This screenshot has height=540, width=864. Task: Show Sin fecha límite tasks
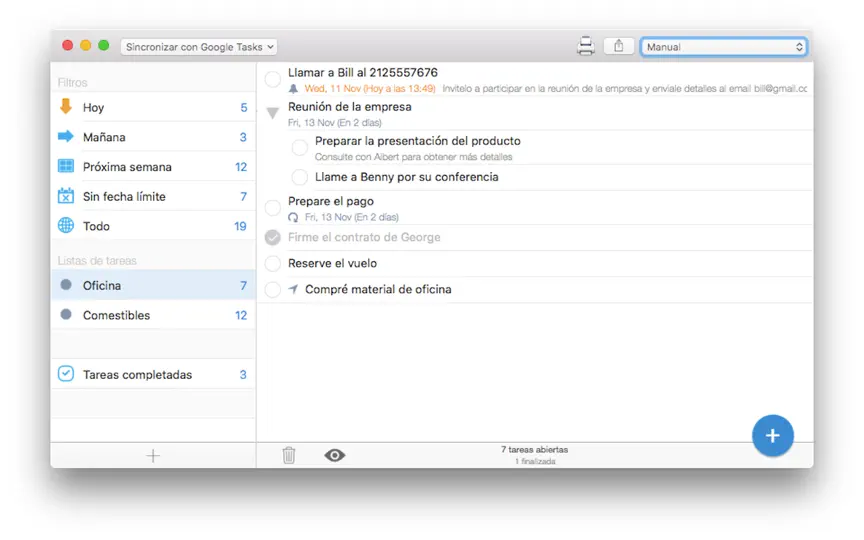coord(153,196)
